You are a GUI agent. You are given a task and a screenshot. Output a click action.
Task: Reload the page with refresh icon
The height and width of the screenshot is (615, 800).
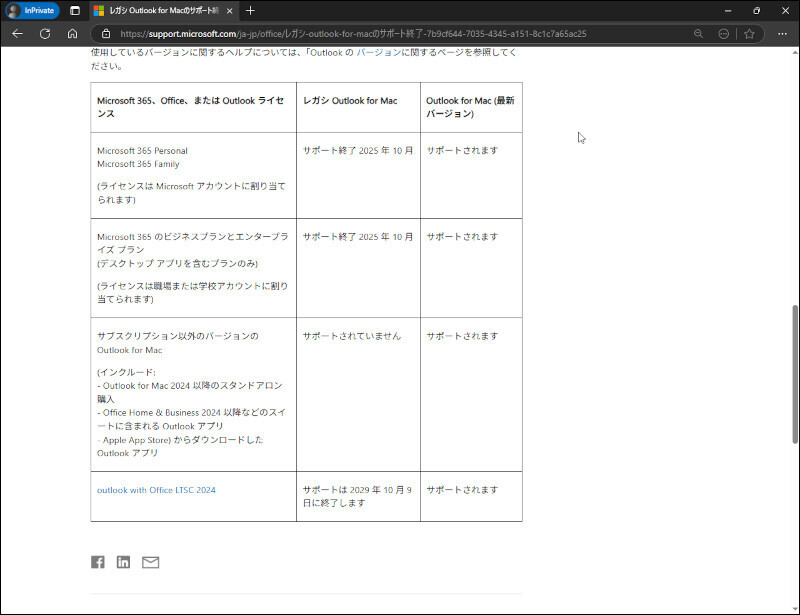pyautogui.click(x=45, y=34)
